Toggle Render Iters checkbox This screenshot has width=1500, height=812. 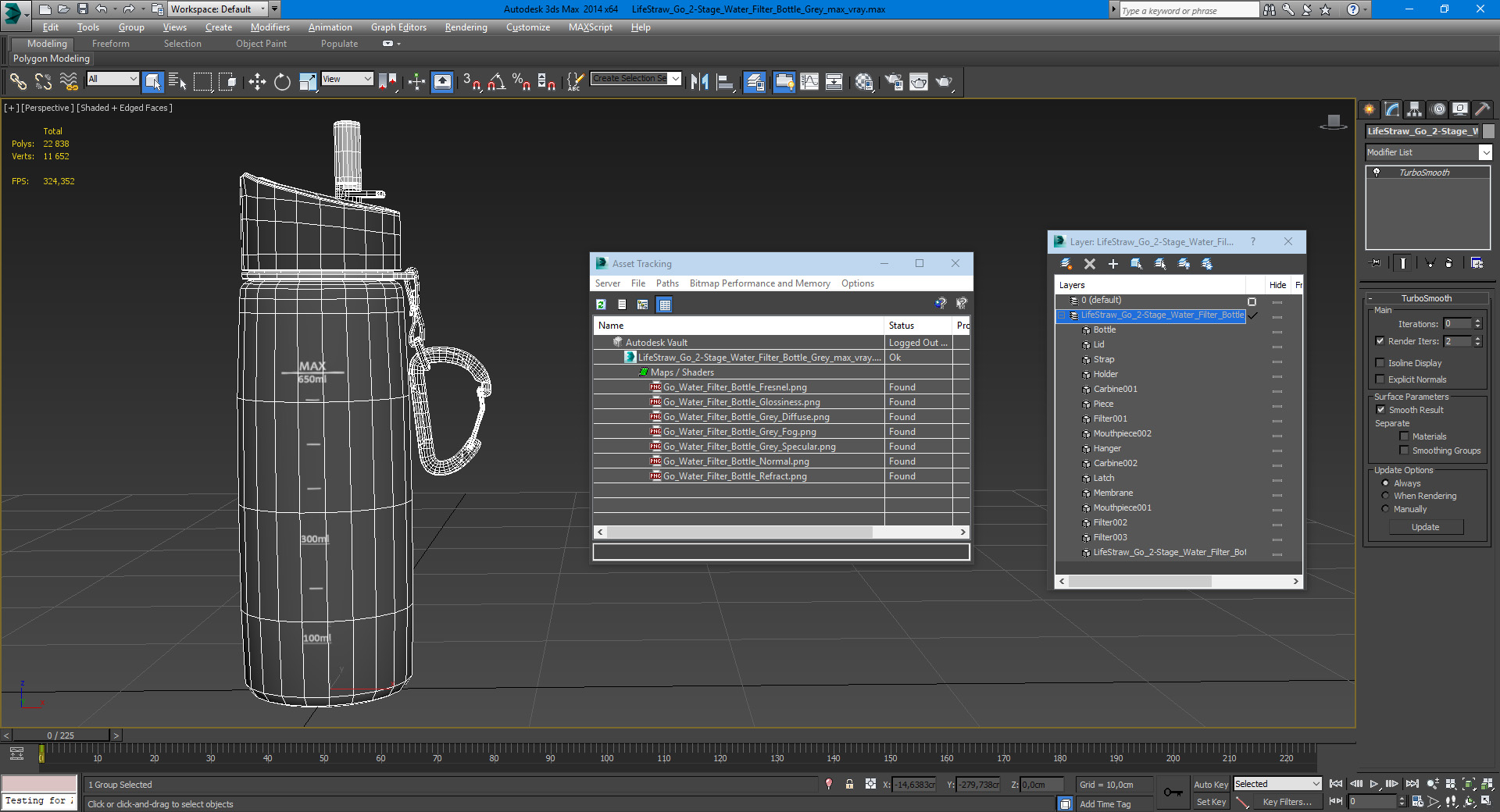(1380, 341)
